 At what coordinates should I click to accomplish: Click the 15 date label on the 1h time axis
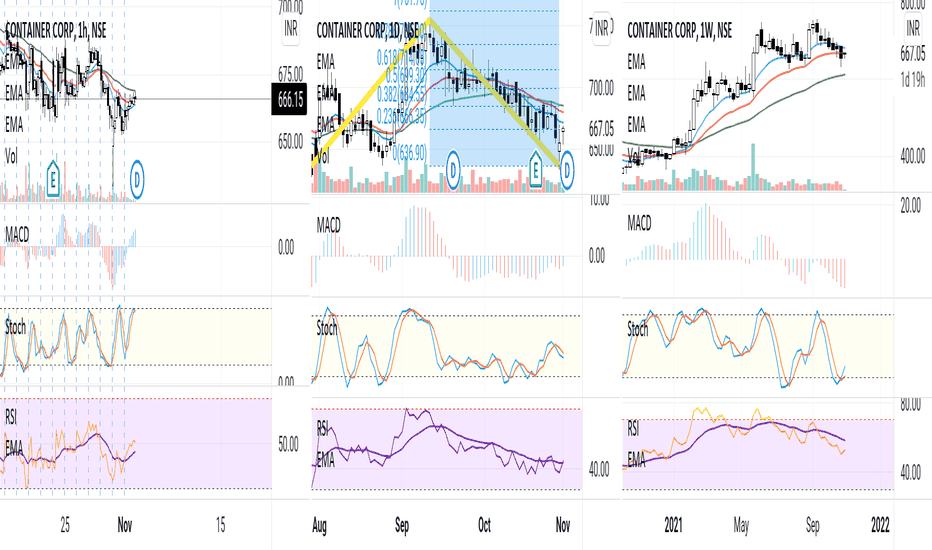coord(220,525)
